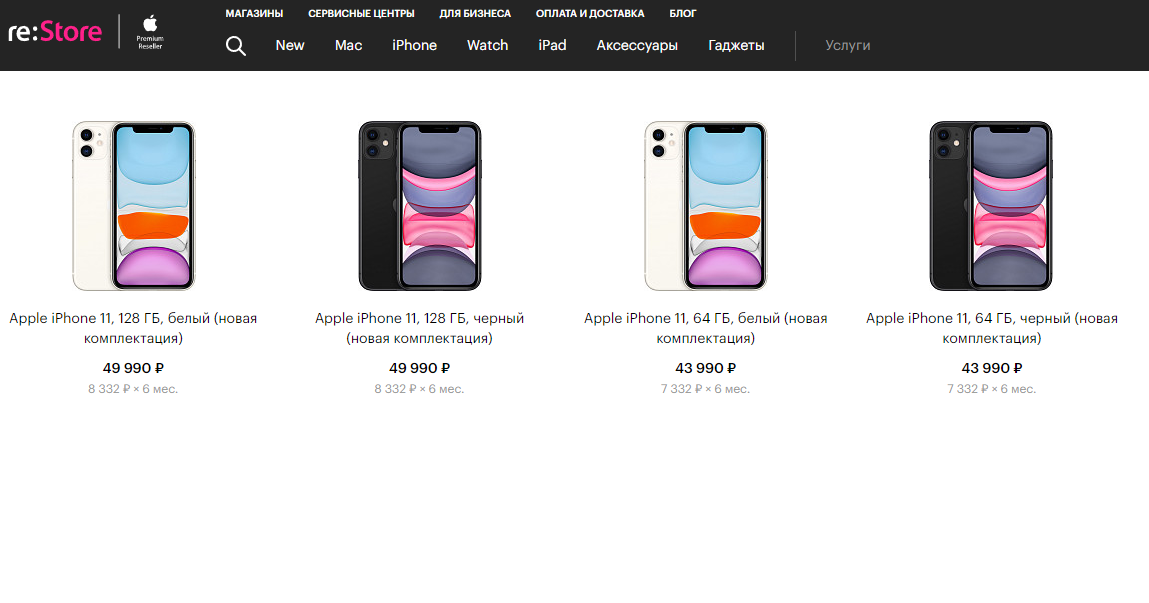Viewport: 1149px width, 603px height.
Task: Click the black iPhone 11 128 ГБ product photo
Action: (419, 205)
